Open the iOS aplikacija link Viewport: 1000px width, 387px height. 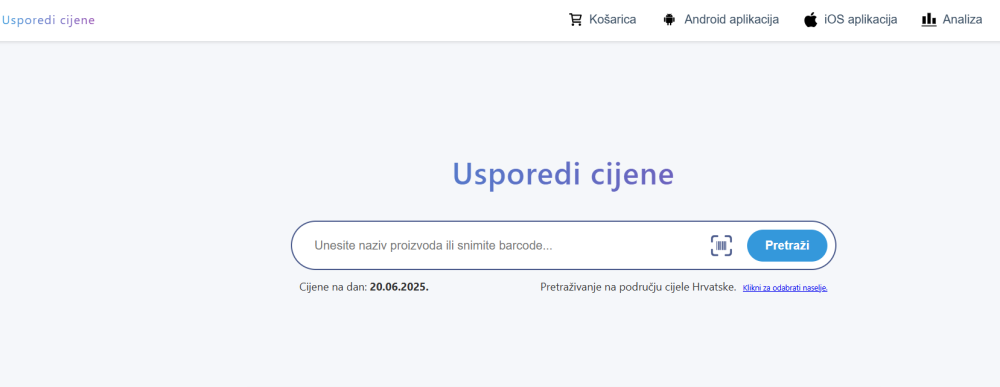coord(851,20)
